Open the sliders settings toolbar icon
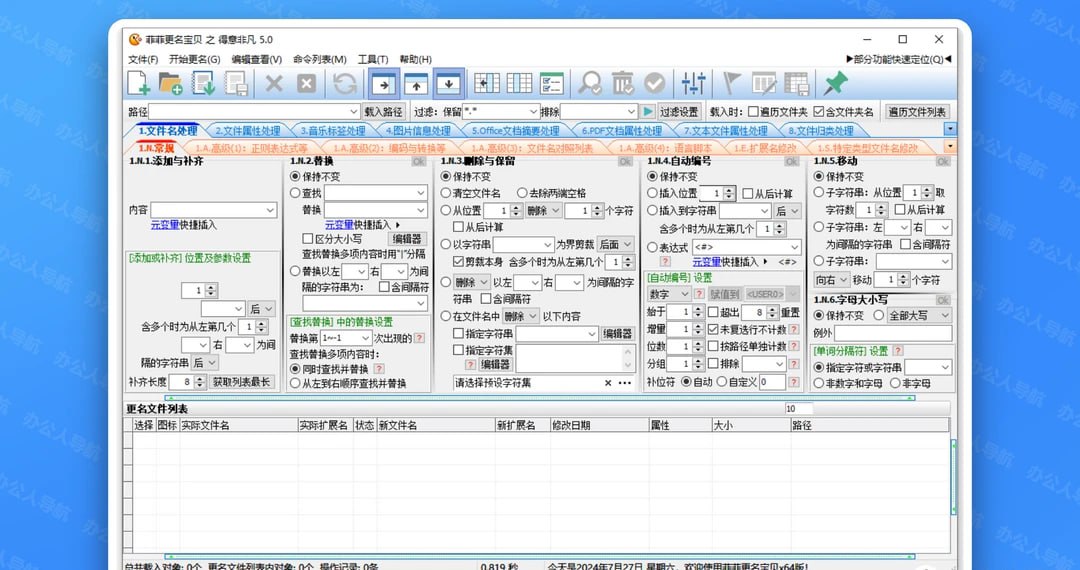This screenshot has height=570, width=1080. pyautogui.click(x=693, y=84)
